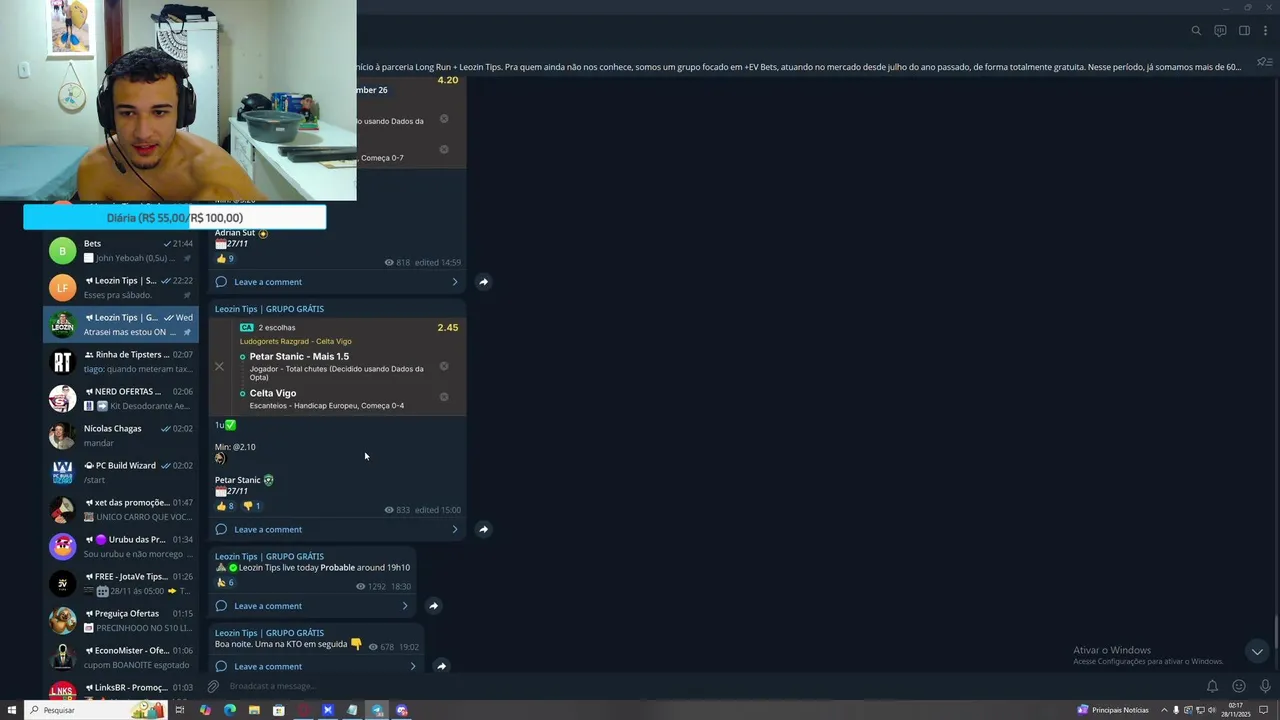Attach a file with the paperclip icon

(213, 686)
